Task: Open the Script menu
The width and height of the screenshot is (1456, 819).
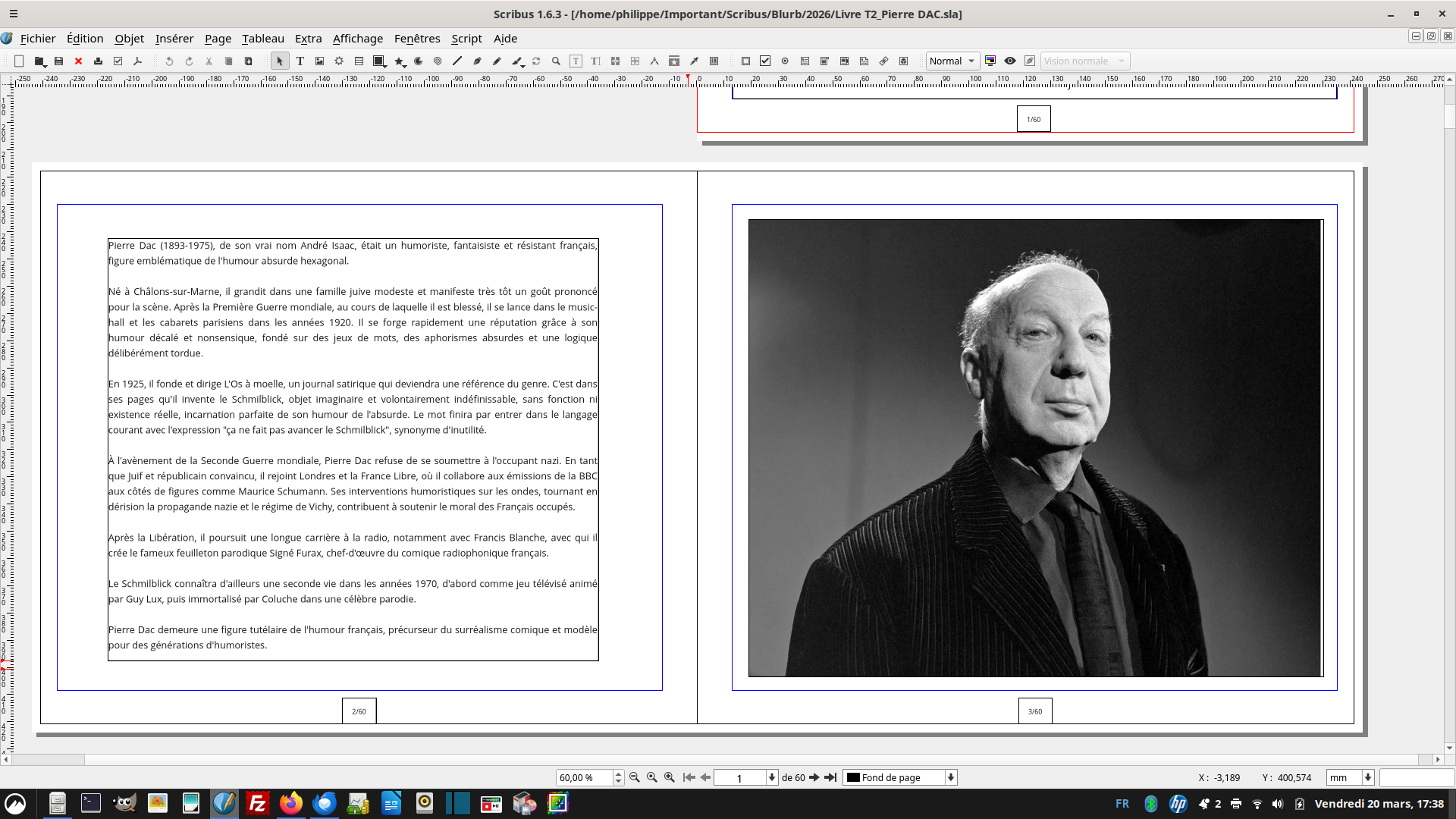Action: (x=466, y=38)
